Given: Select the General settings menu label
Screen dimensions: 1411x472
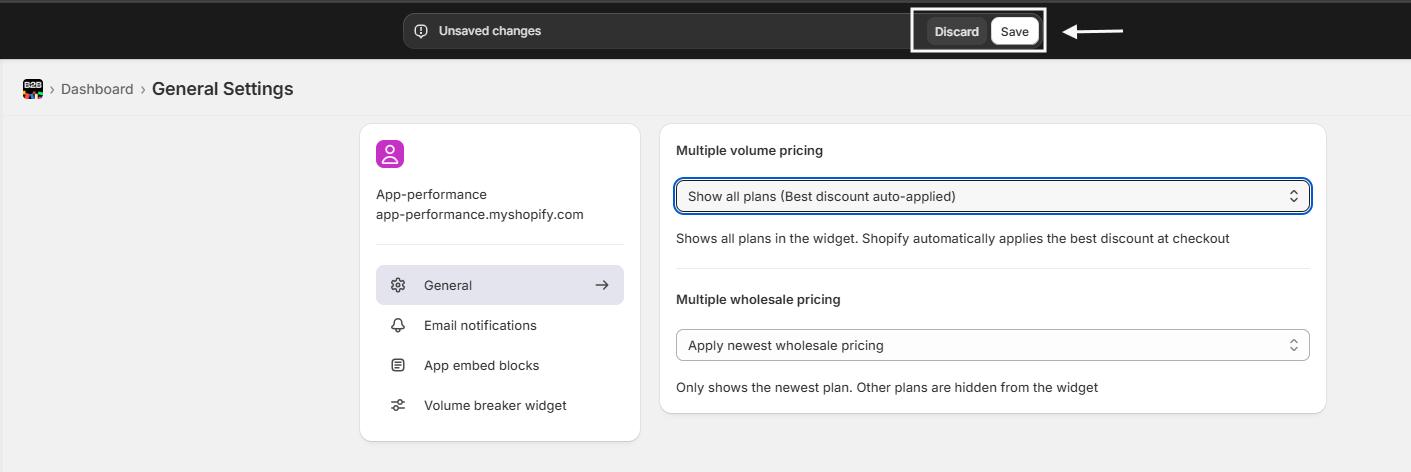Looking at the screenshot, I should pyautogui.click(x=448, y=285).
